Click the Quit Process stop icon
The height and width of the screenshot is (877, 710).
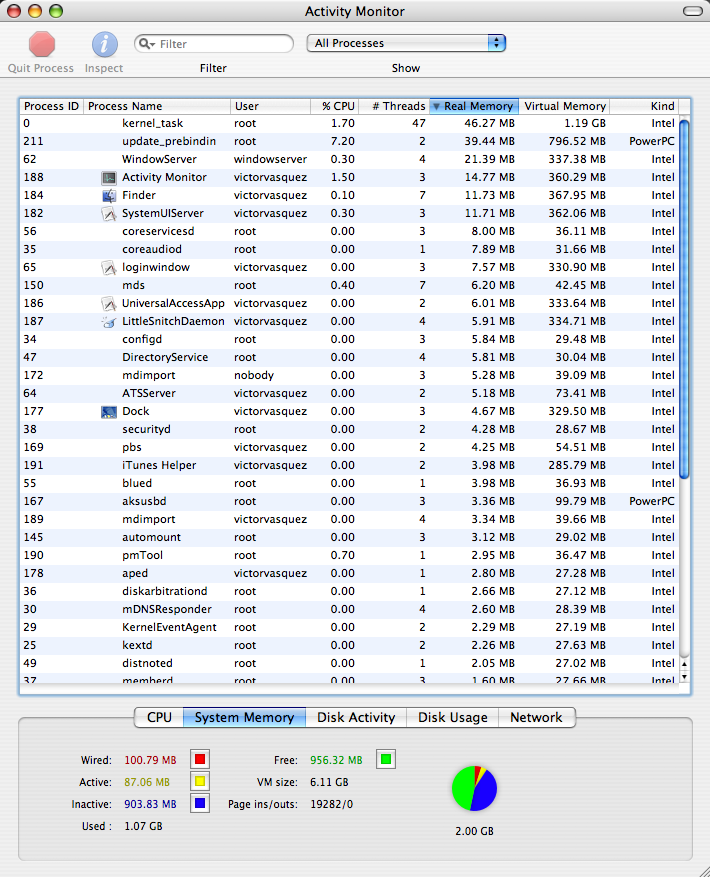tap(42, 44)
